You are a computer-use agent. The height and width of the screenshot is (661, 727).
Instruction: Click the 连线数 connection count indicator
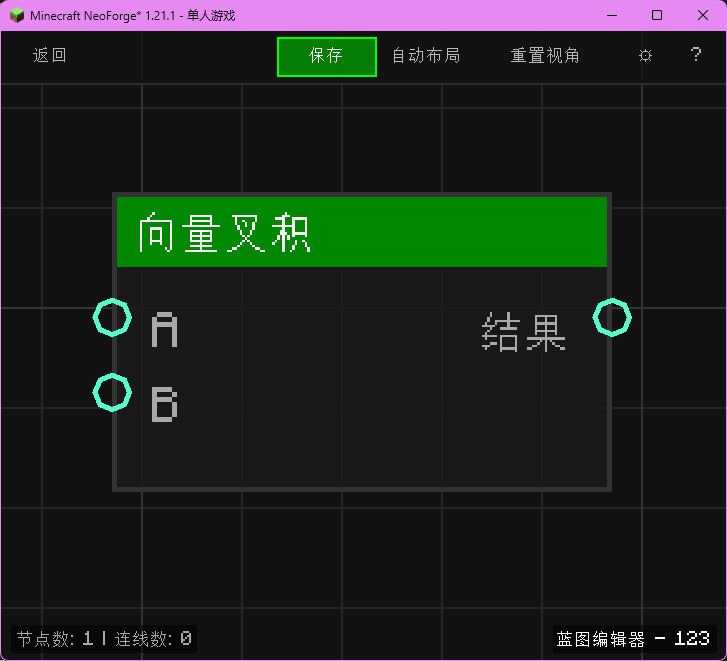tap(152, 639)
